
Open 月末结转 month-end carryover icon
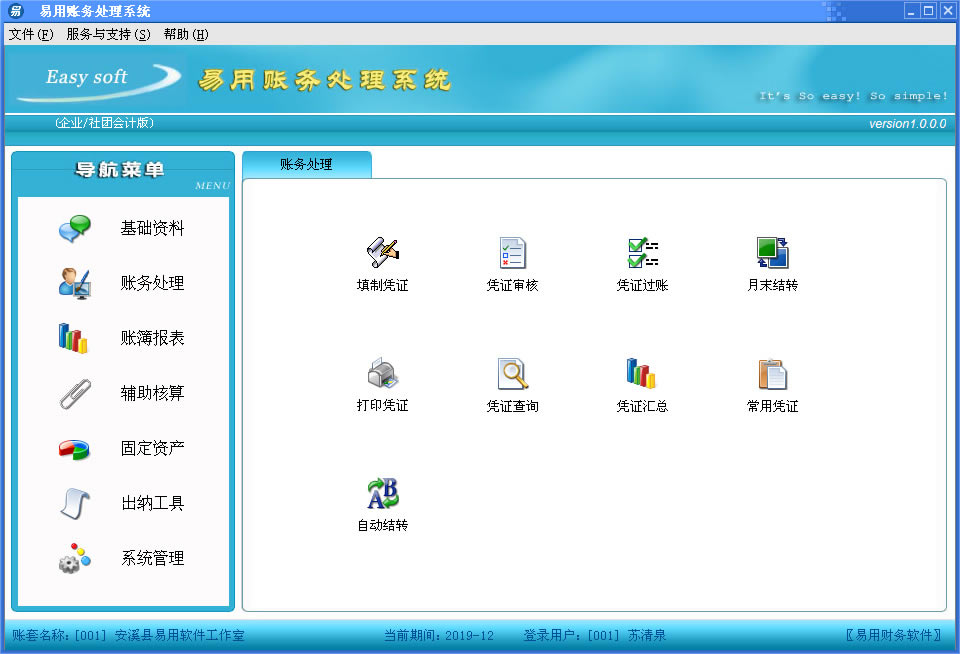point(772,252)
